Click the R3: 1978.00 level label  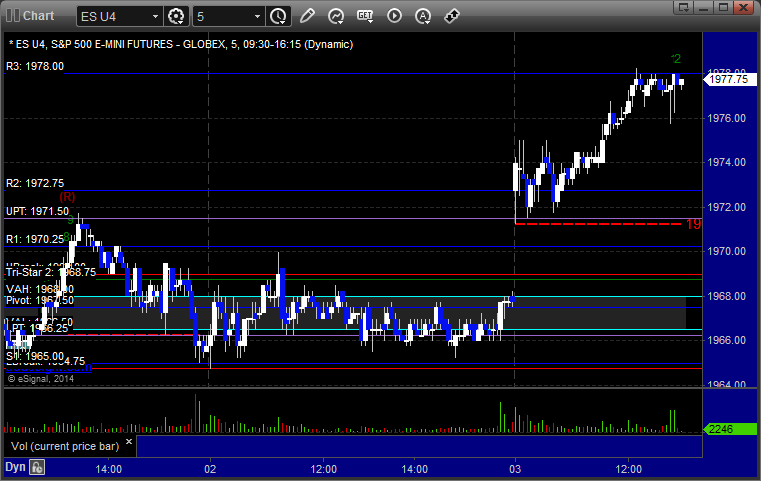(35, 66)
